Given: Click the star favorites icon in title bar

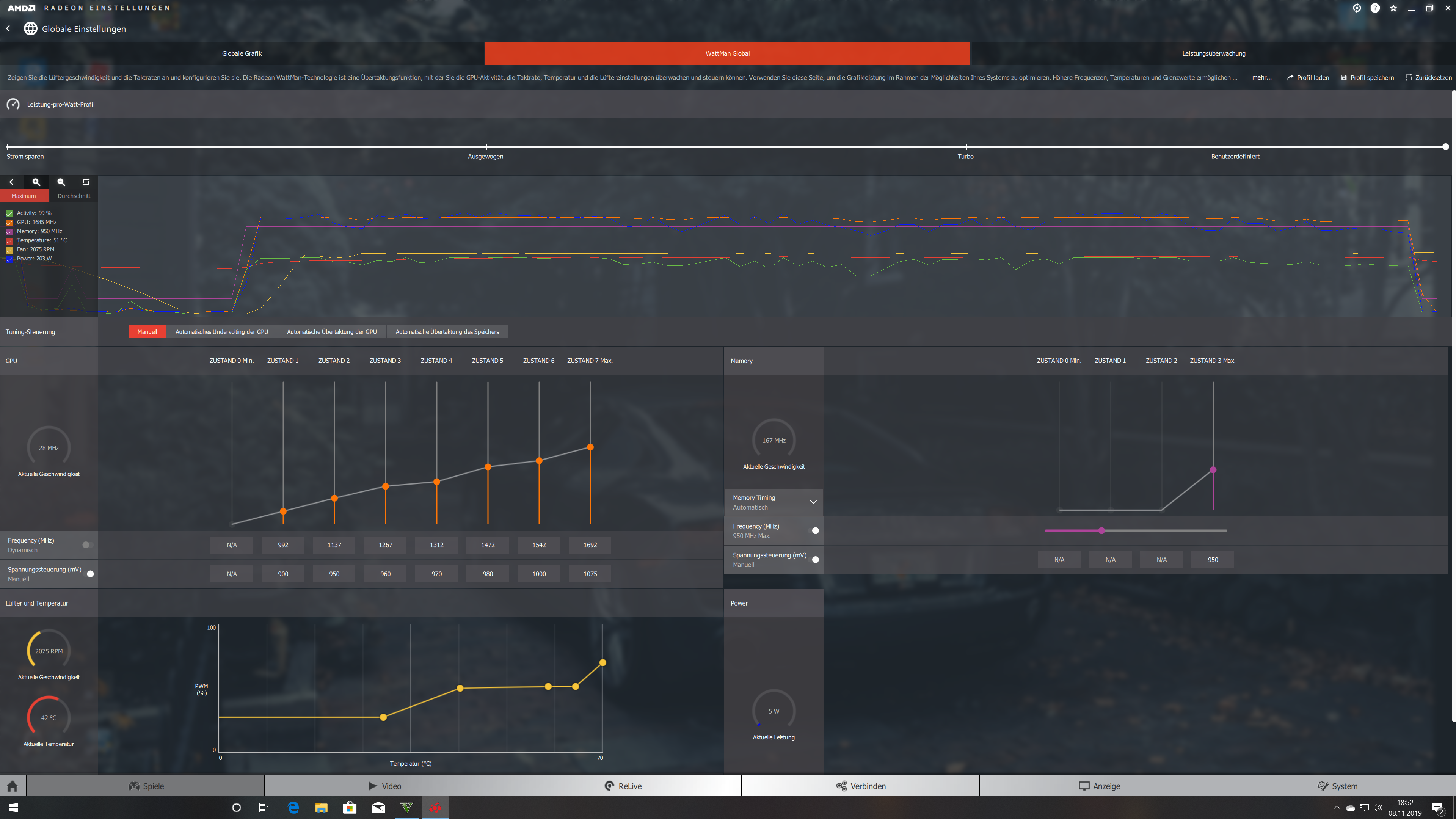Looking at the screenshot, I should coord(1393,8).
